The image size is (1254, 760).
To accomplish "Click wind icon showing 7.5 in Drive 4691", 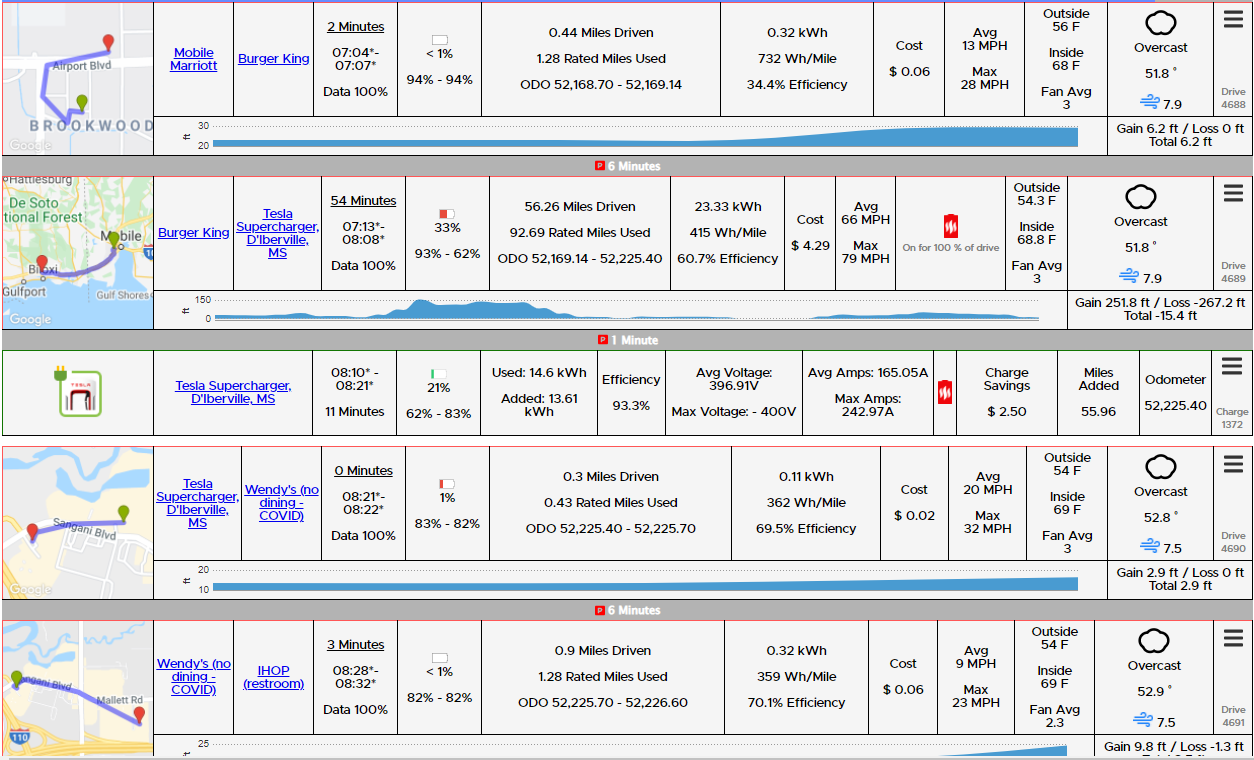I will [x=1143, y=720].
